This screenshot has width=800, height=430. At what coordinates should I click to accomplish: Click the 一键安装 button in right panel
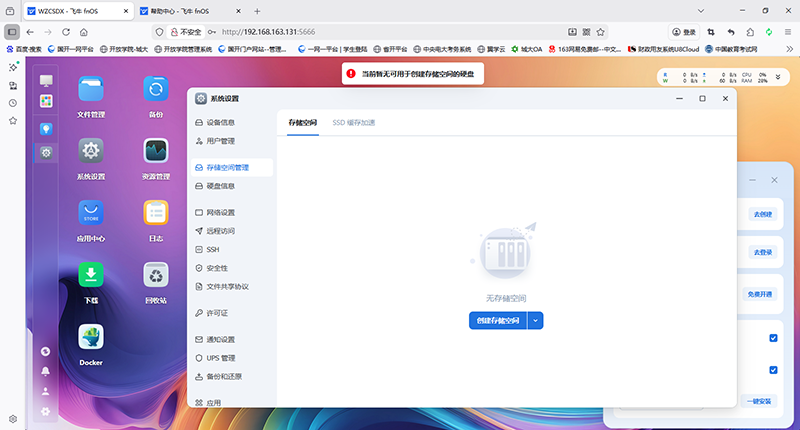[x=759, y=401]
